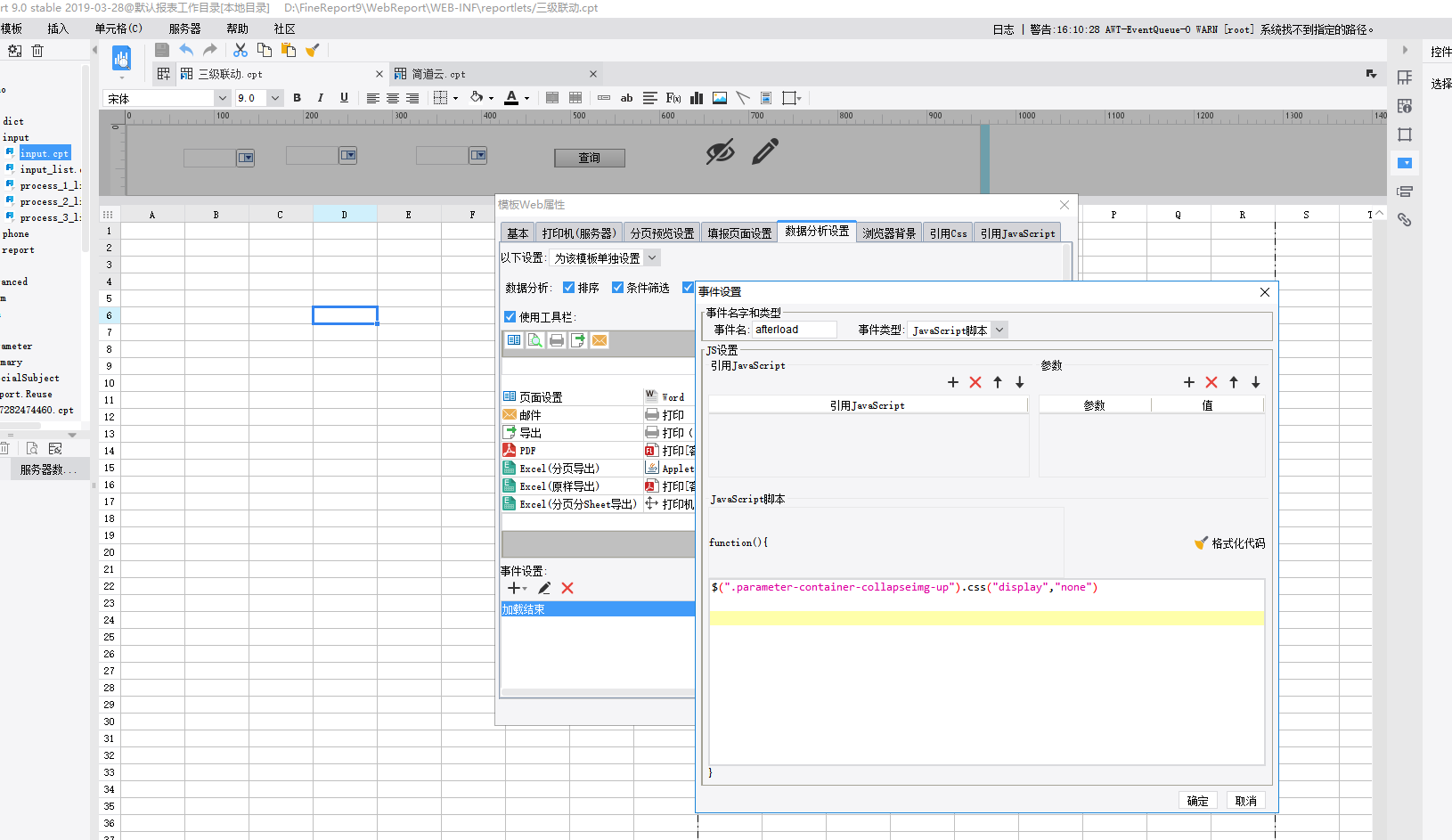Toggle the 排序 checkbox

(569, 288)
